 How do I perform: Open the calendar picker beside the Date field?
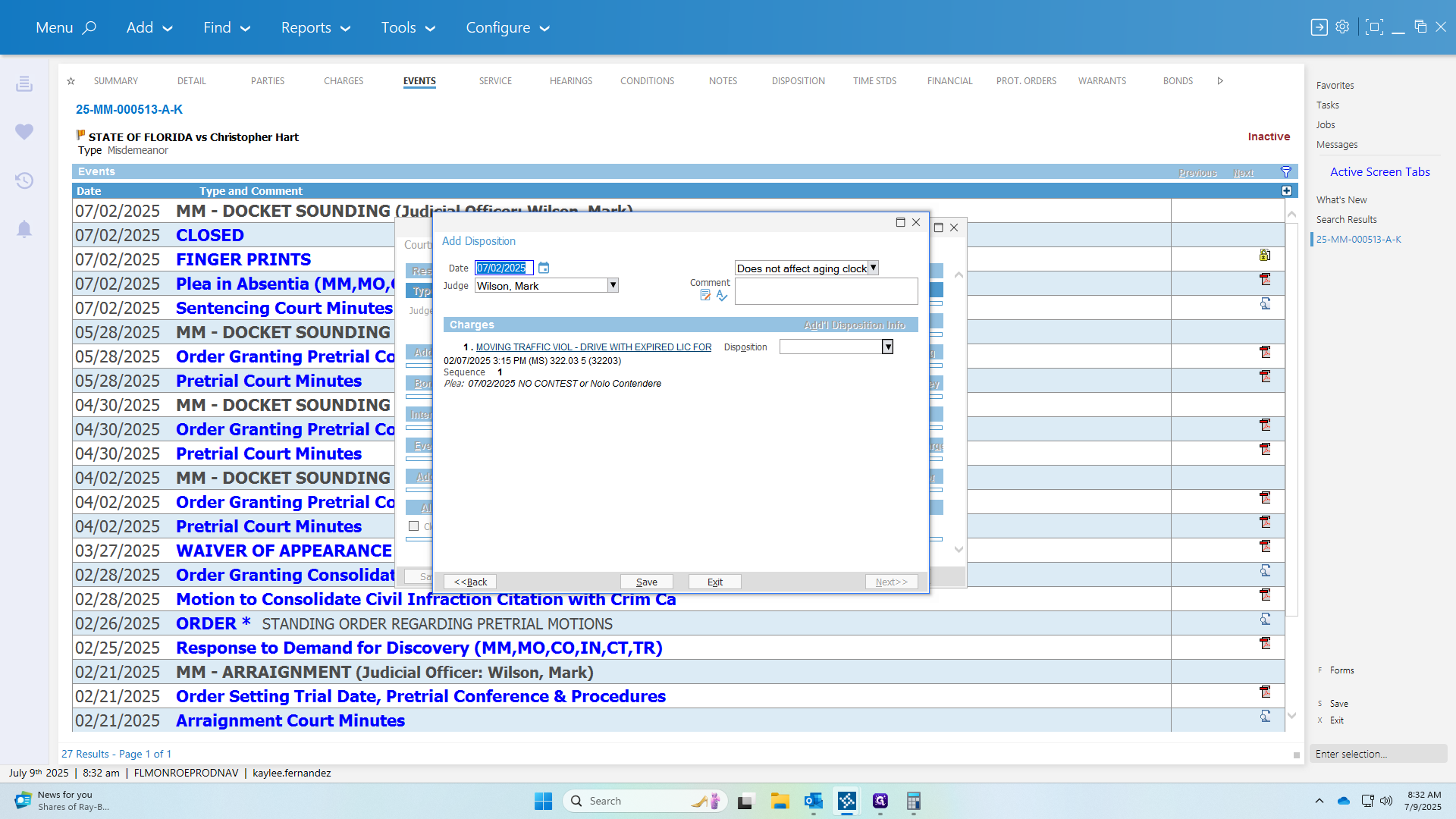[544, 268]
